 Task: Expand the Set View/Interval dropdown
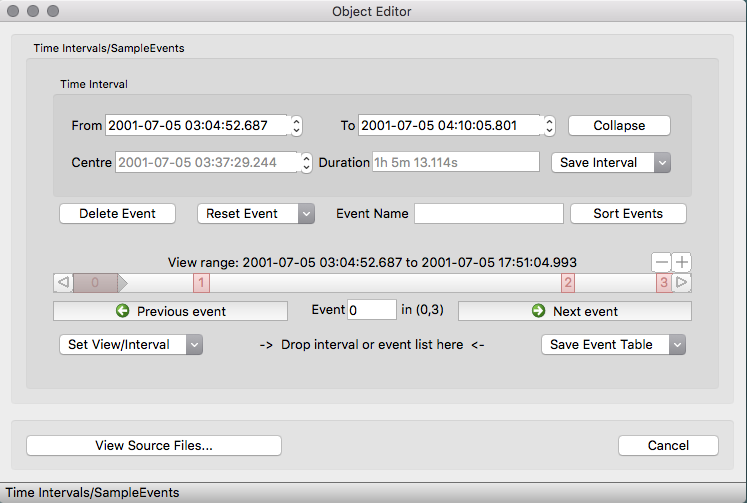click(x=131, y=344)
